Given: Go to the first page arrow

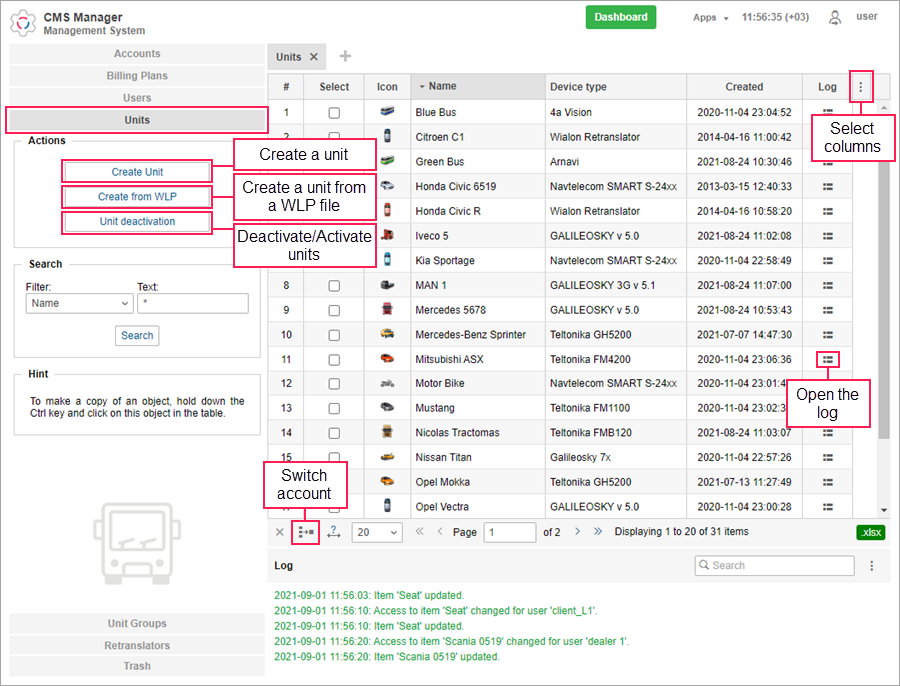Looking at the screenshot, I should pos(420,532).
